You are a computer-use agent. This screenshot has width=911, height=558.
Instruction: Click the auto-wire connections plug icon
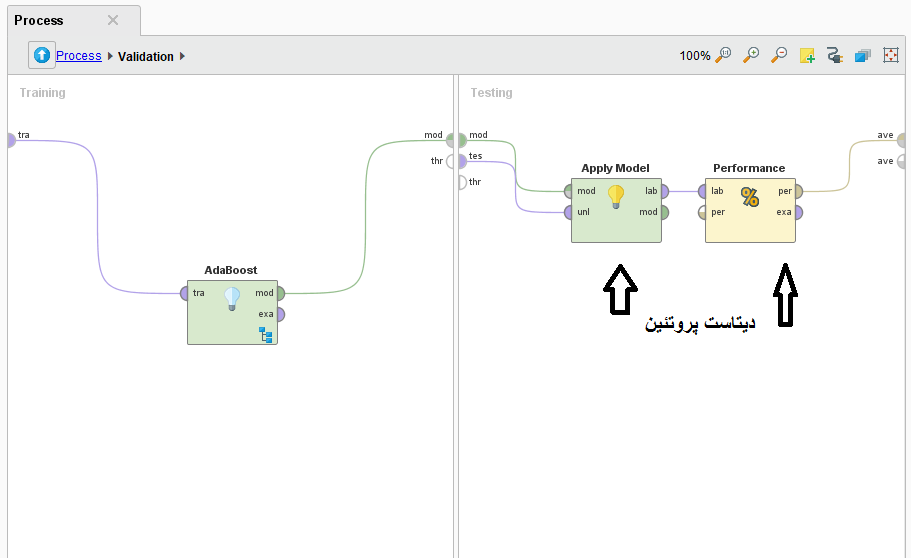(835, 56)
